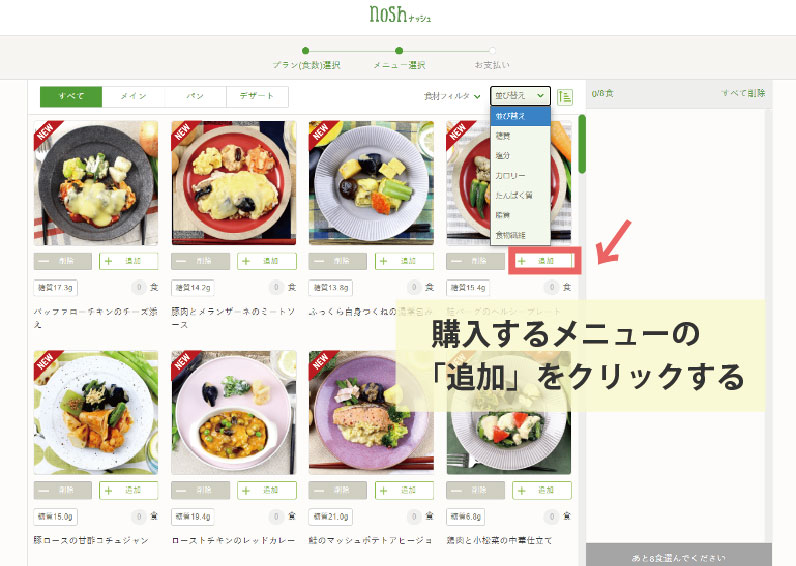
Task: Open the 食材フィルタ dropdown
Action: pyautogui.click(x=452, y=96)
